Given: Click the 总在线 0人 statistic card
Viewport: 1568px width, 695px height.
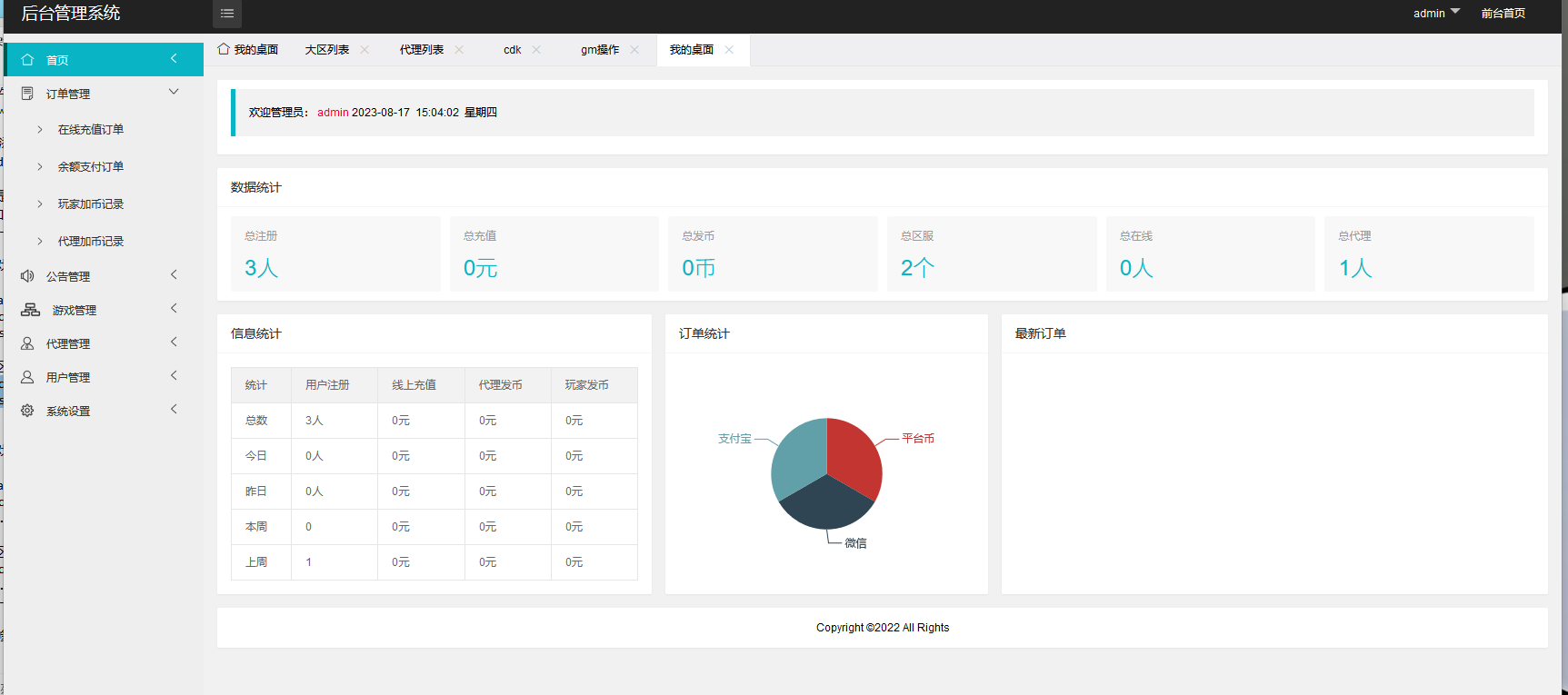Looking at the screenshot, I should pos(1211,253).
